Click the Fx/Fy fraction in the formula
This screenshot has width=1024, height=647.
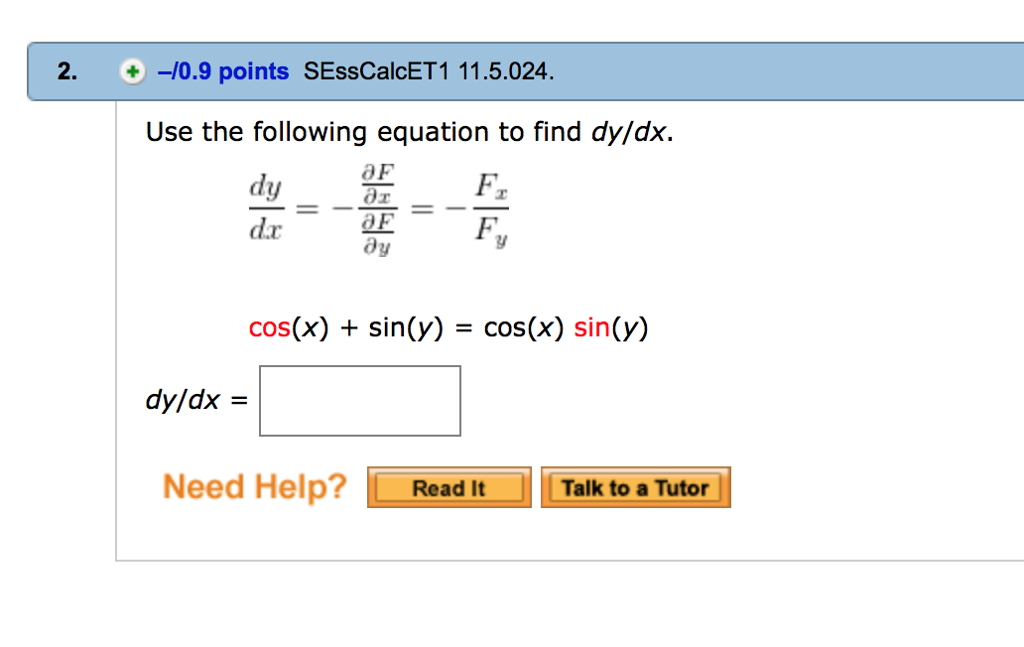pyautogui.click(x=490, y=207)
